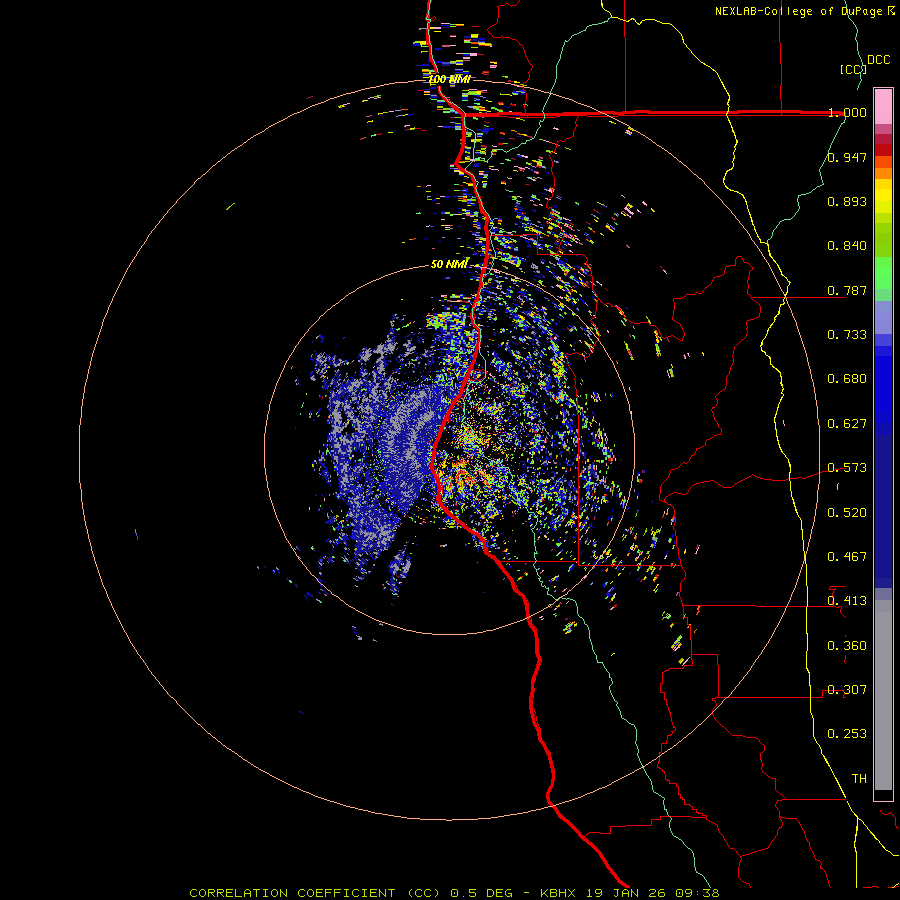Click the DCC label above the scale

pos(879,60)
